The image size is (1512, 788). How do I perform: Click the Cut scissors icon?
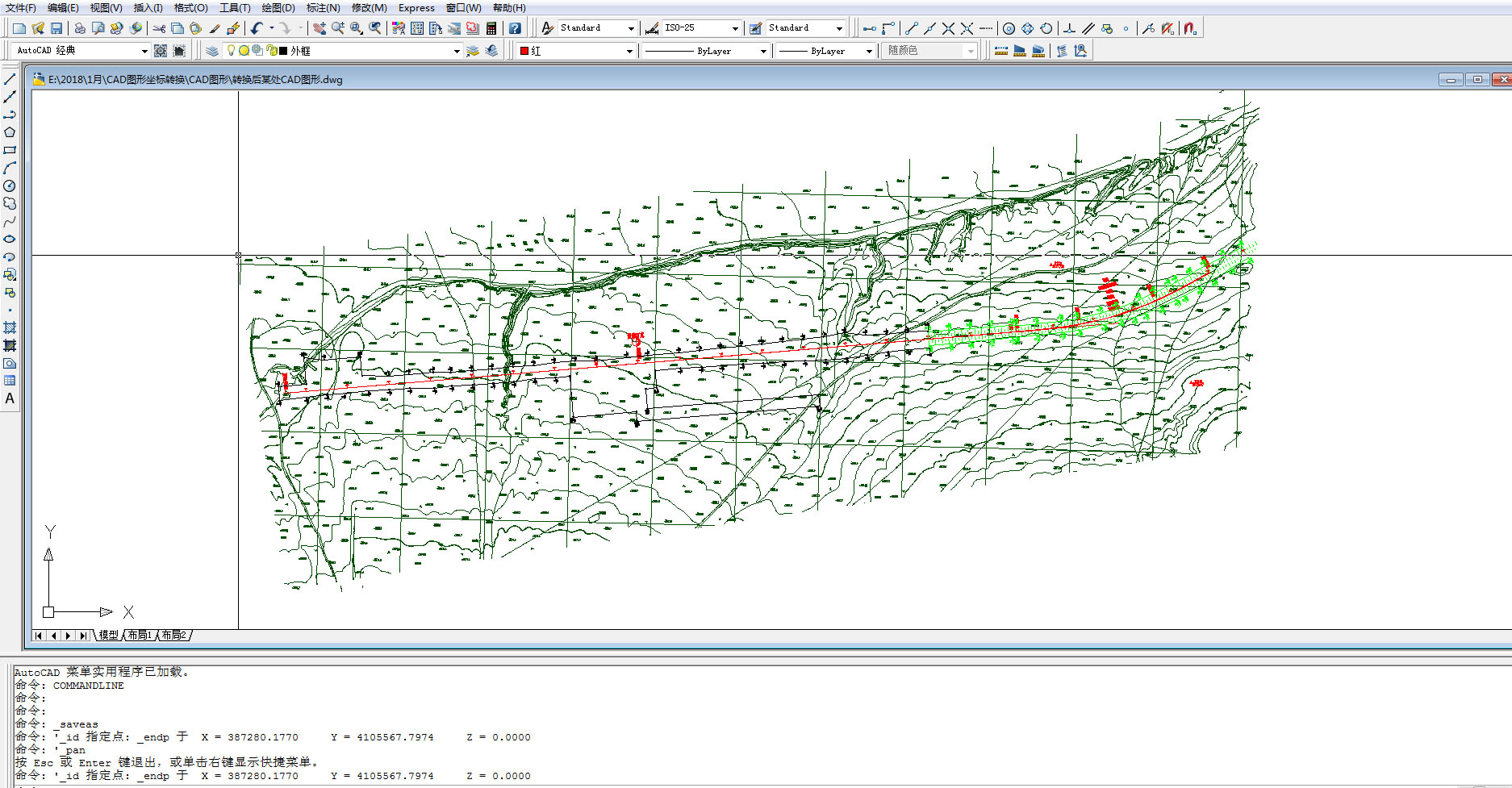(x=159, y=28)
